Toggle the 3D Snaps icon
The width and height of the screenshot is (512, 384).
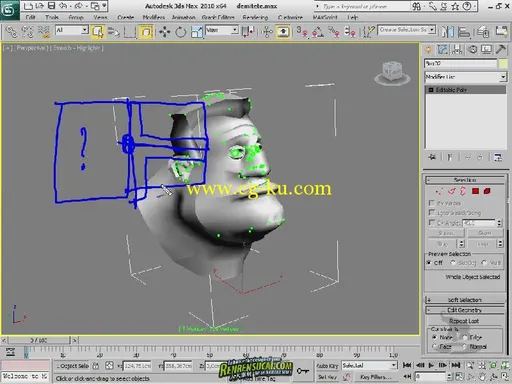tap(302, 32)
